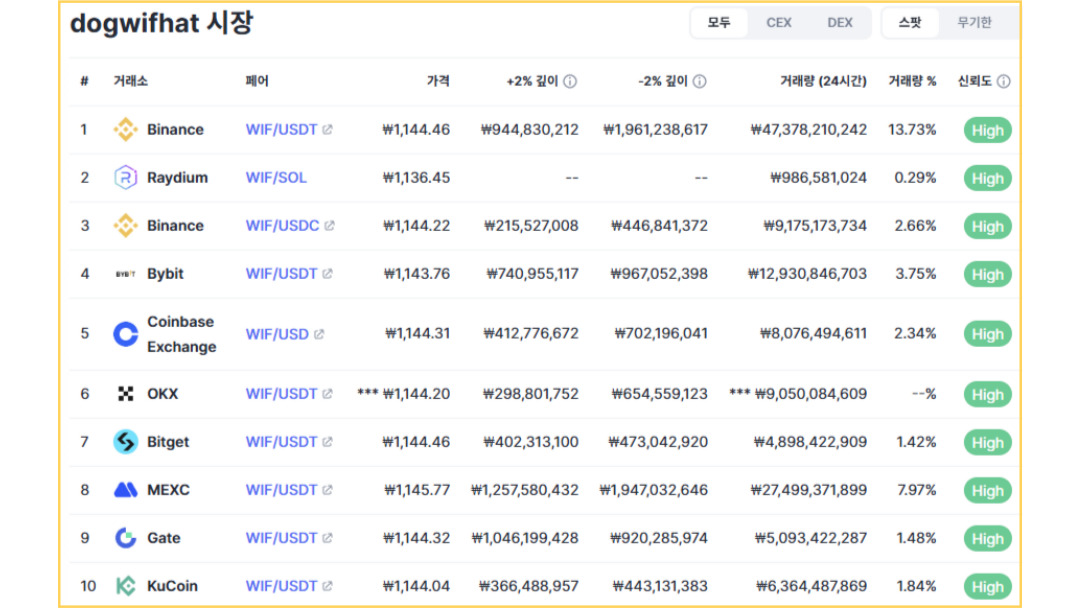Click the Bybit logo icon
1080x608 pixels.
(x=125, y=274)
